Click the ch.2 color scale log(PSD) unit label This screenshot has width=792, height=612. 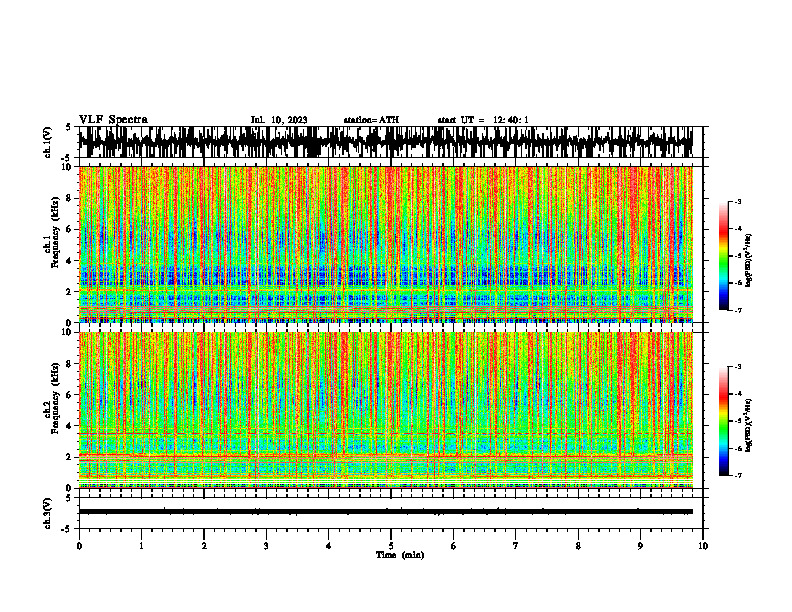click(x=749, y=425)
